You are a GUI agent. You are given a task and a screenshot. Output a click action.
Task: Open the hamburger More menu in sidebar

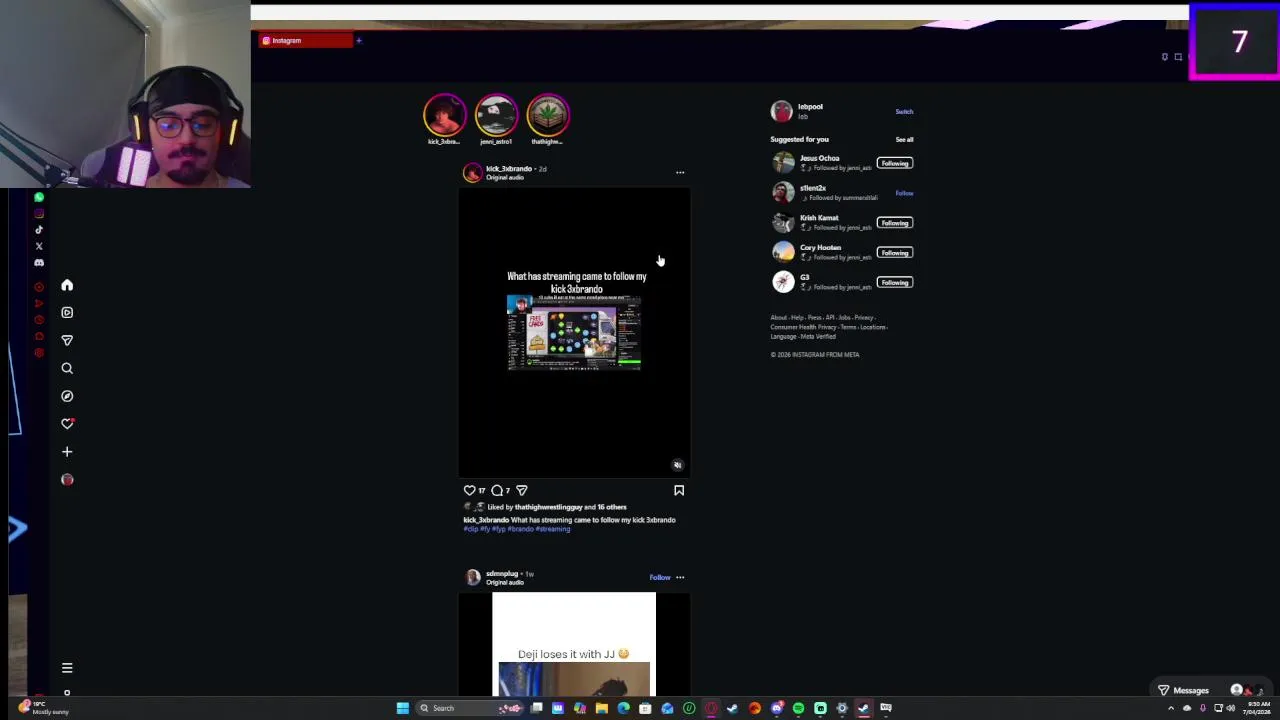67,667
